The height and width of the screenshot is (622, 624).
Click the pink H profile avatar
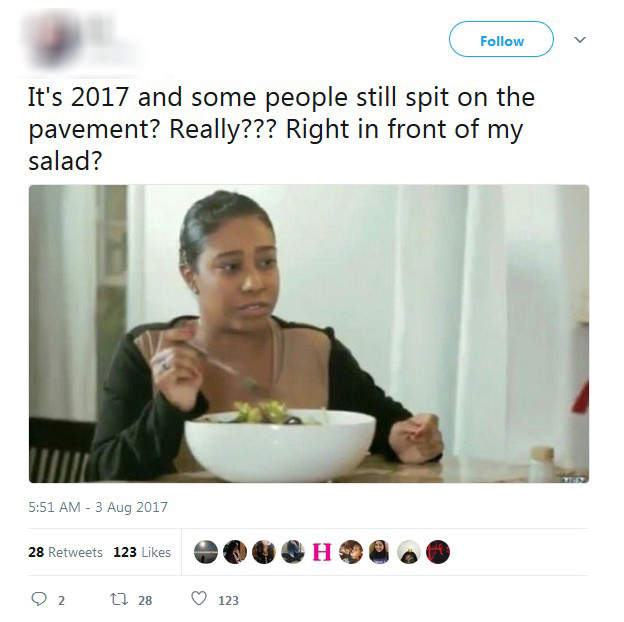pyautogui.click(x=322, y=552)
